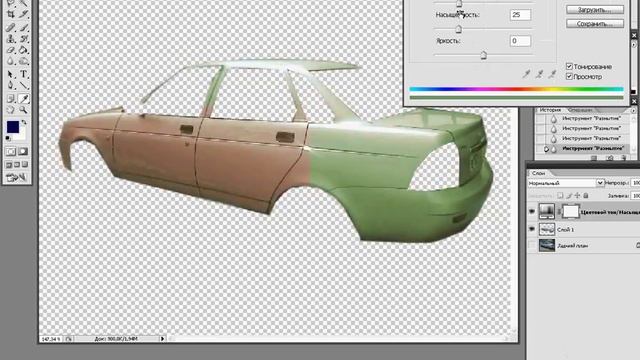This screenshot has width=640, height=360.
Task: Toggle lock image pixels in Layers panel
Action: tap(569, 196)
